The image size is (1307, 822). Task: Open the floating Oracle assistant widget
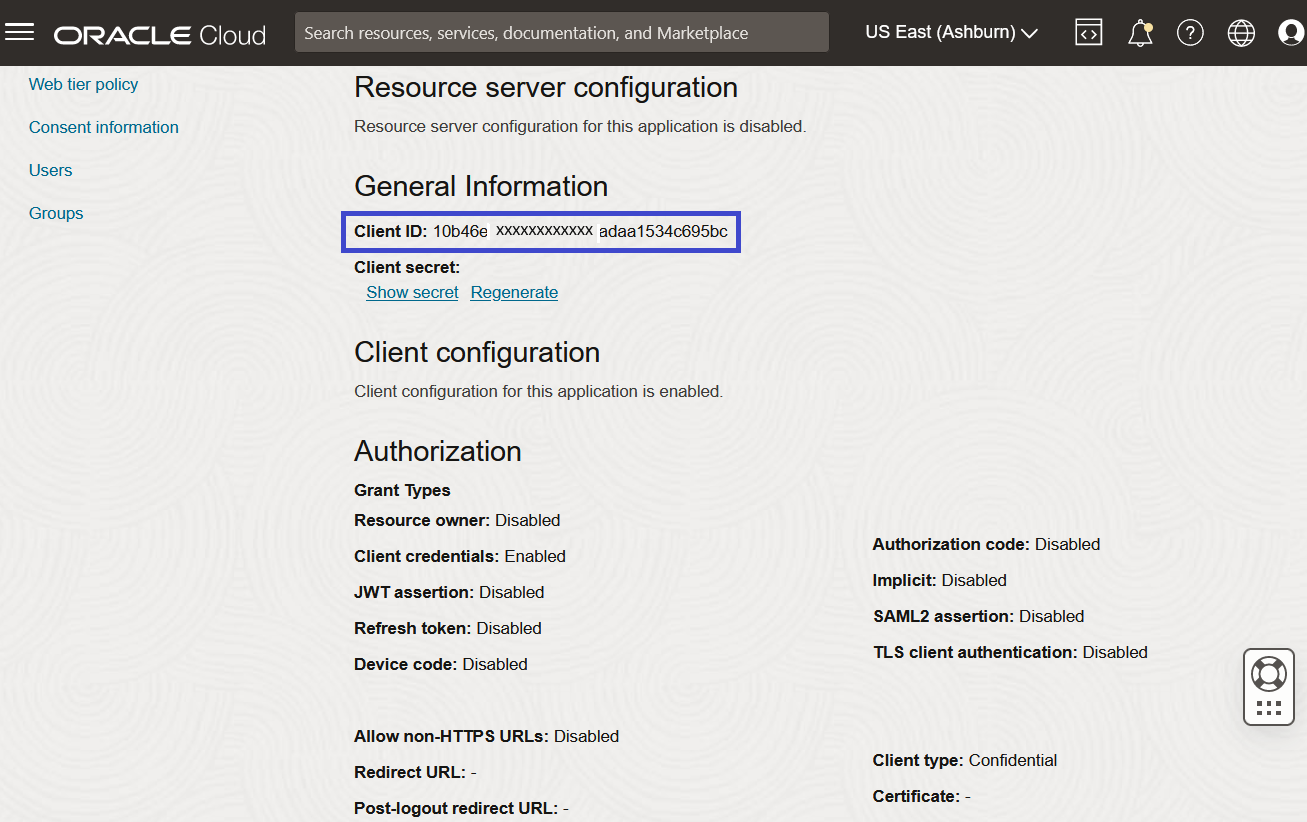pos(1268,675)
